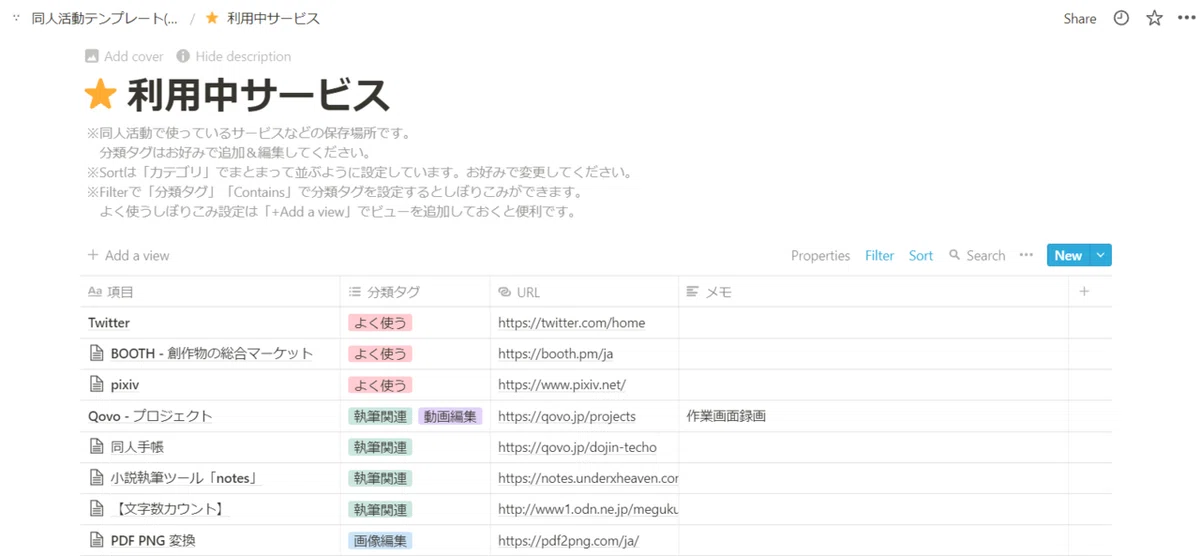
Task: Open the Filter menu
Action: pyautogui.click(x=879, y=255)
